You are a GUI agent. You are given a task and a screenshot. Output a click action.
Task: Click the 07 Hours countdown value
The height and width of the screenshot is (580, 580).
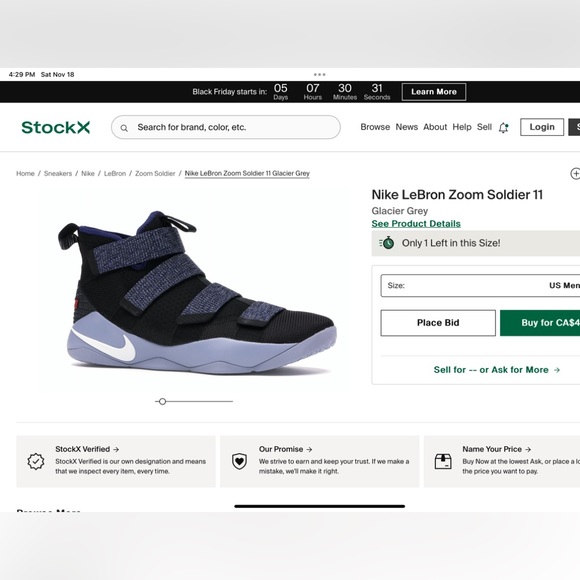pos(313,91)
